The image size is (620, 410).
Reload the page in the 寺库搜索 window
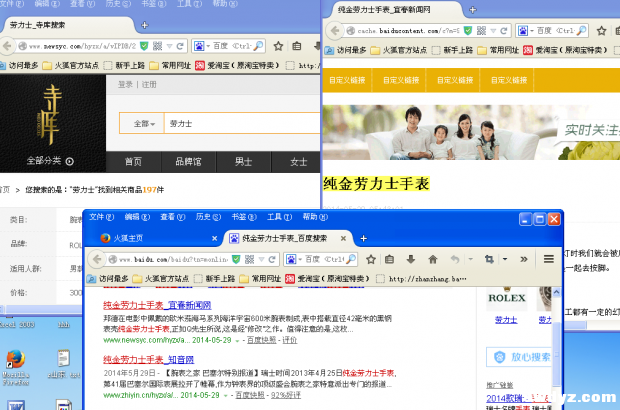[x=180, y=46]
